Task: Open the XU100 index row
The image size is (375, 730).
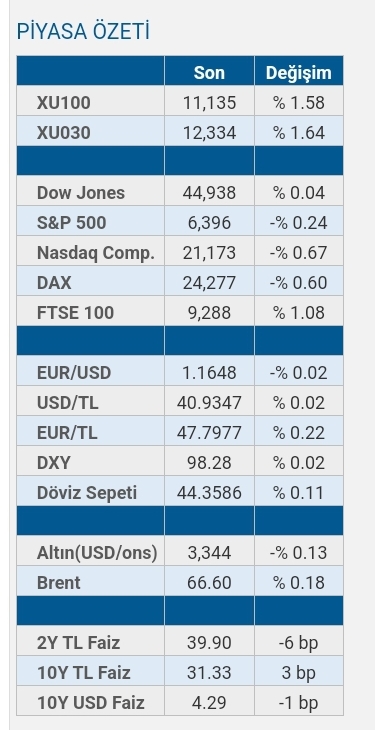Action: click(180, 102)
